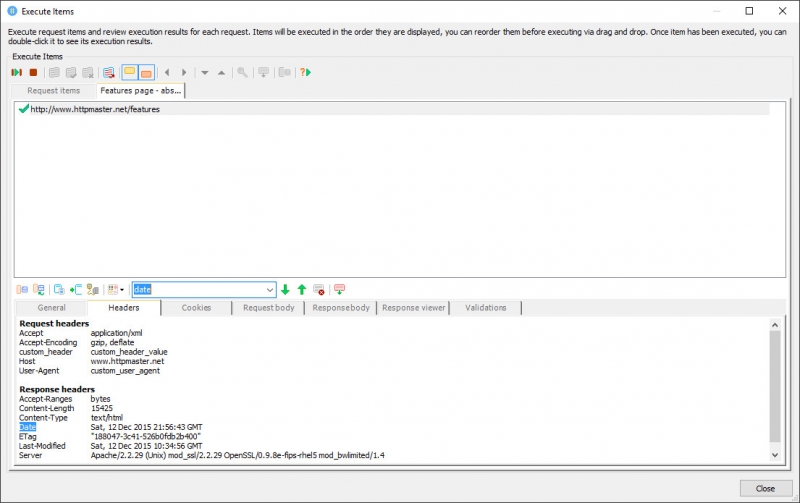Click the date 'Sat, 12 Dec 2015 21:56:43 GMT'
800x503 pixels.
coord(146,427)
